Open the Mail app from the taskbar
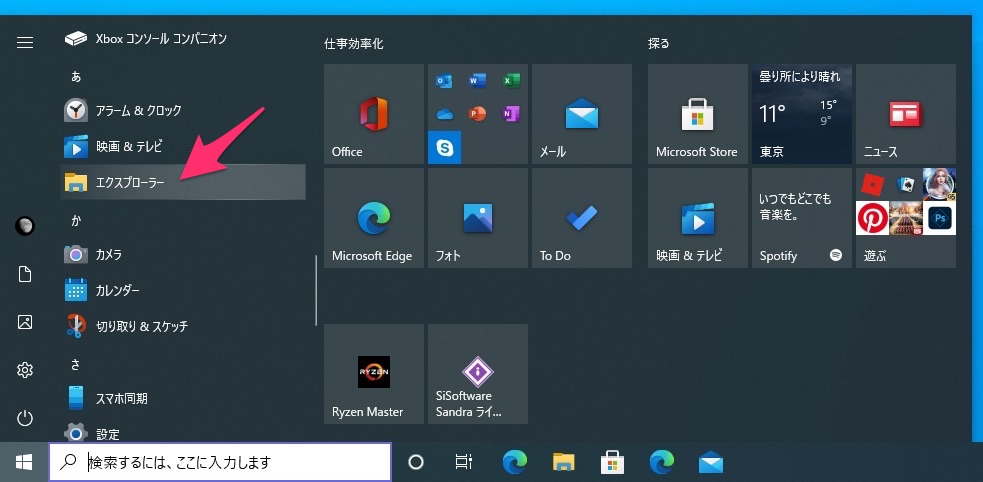983x482 pixels. point(710,463)
